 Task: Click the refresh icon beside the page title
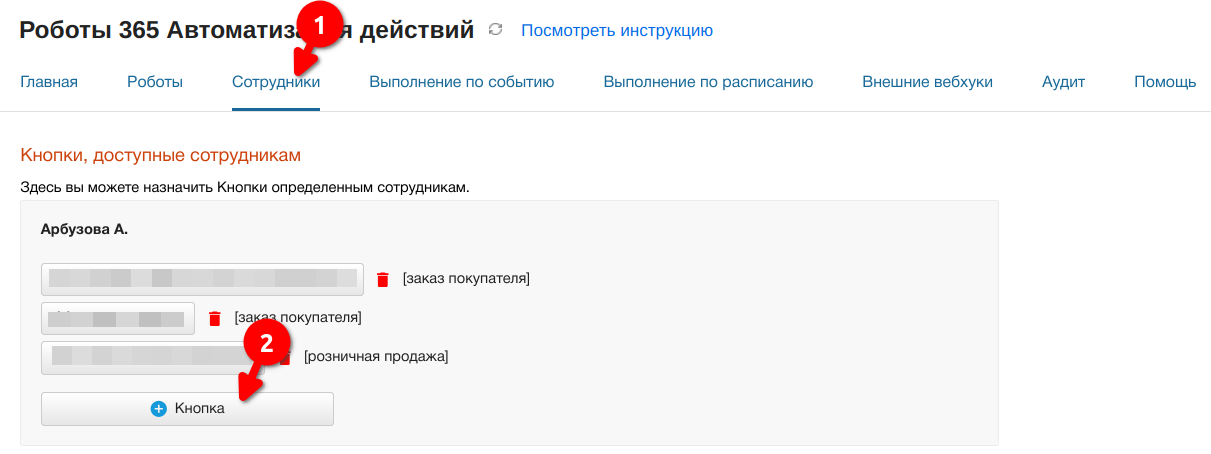(496, 30)
